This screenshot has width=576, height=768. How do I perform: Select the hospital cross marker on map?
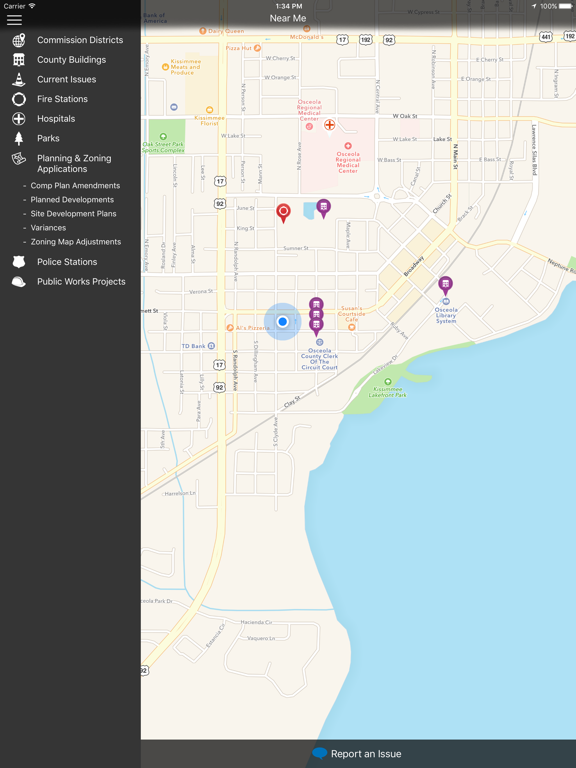pyautogui.click(x=330, y=125)
